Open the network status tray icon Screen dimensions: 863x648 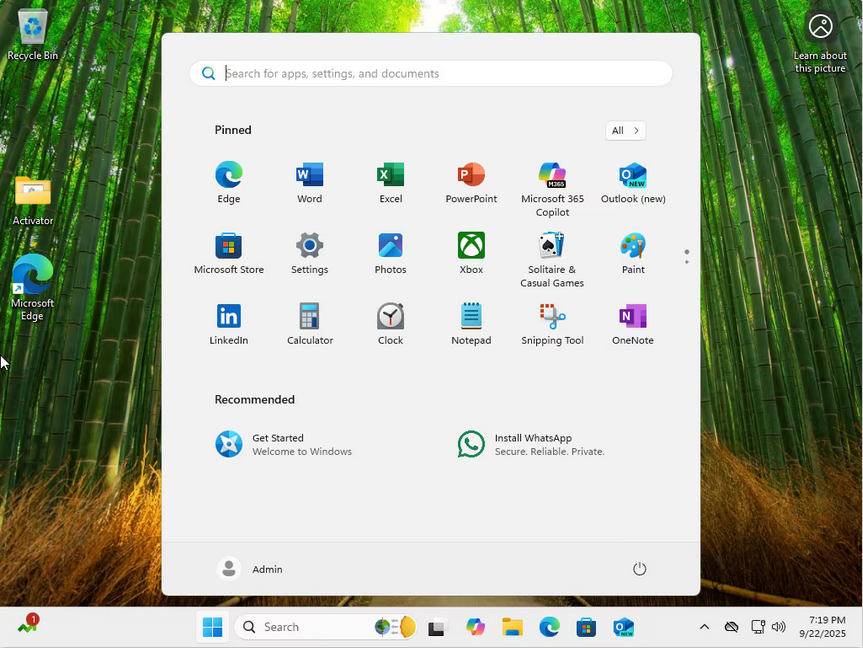(x=758, y=627)
